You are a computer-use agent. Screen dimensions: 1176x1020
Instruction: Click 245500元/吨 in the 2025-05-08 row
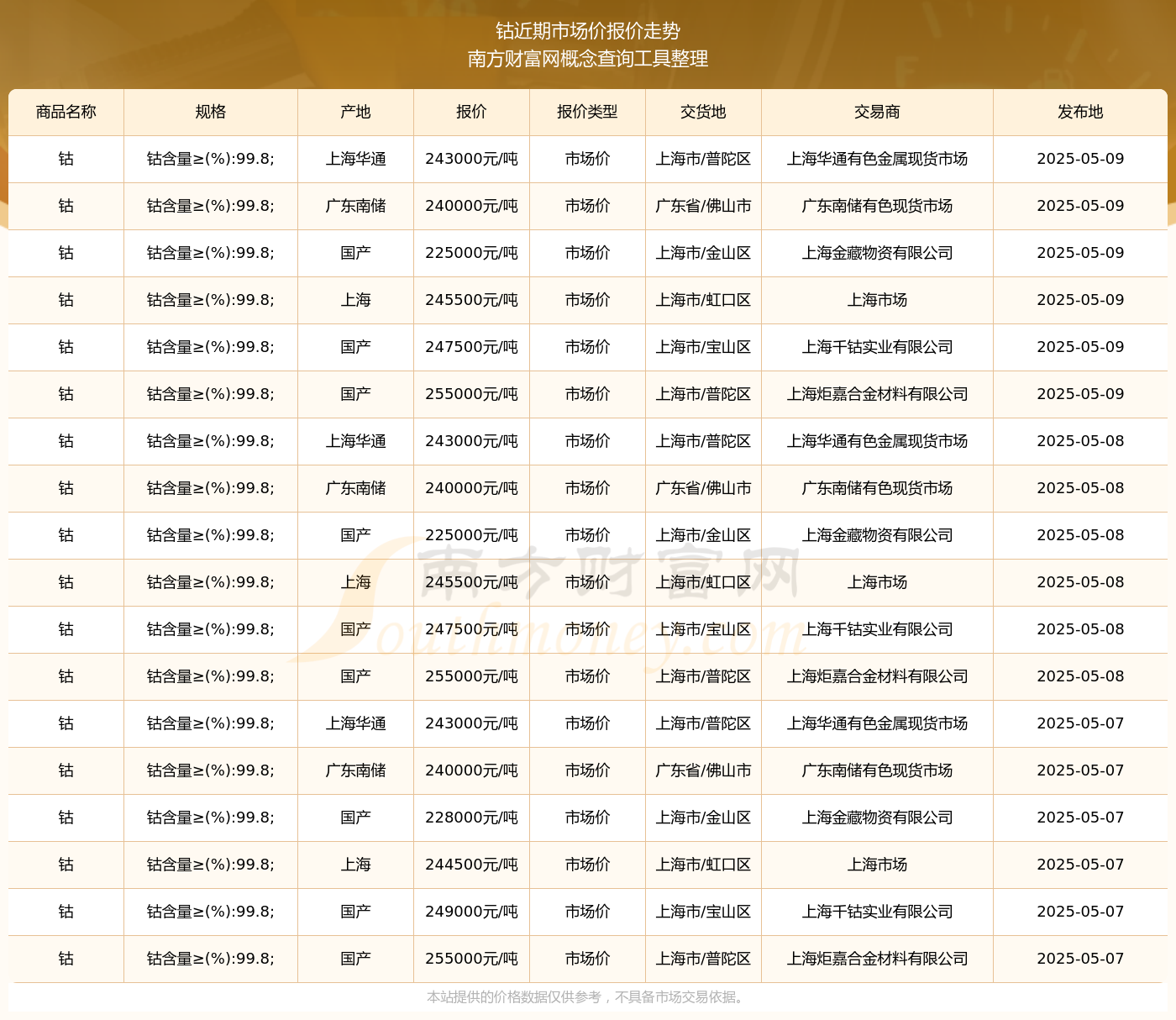click(471, 582)
